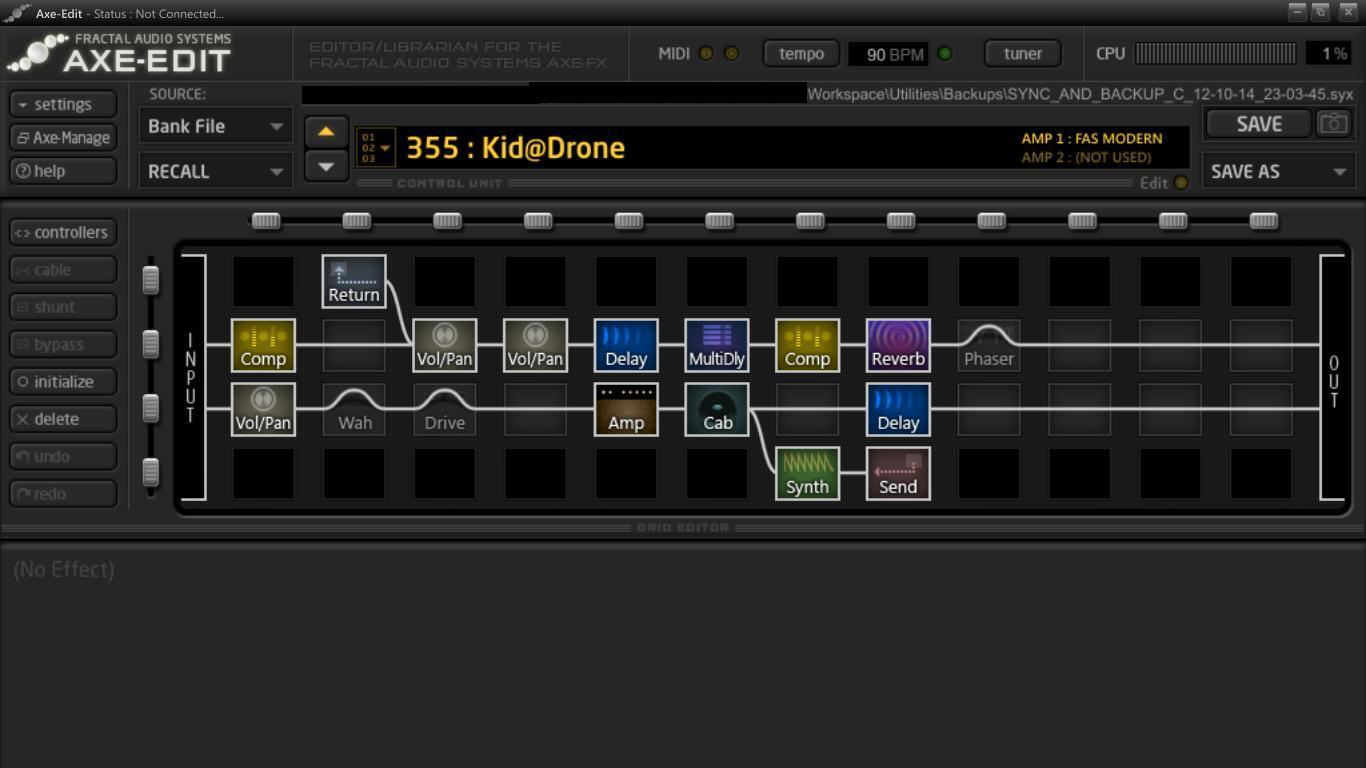The width and height of the screenshot is (1366, 768).
Task: Open the controllers panel
Action: pos(63,232)
